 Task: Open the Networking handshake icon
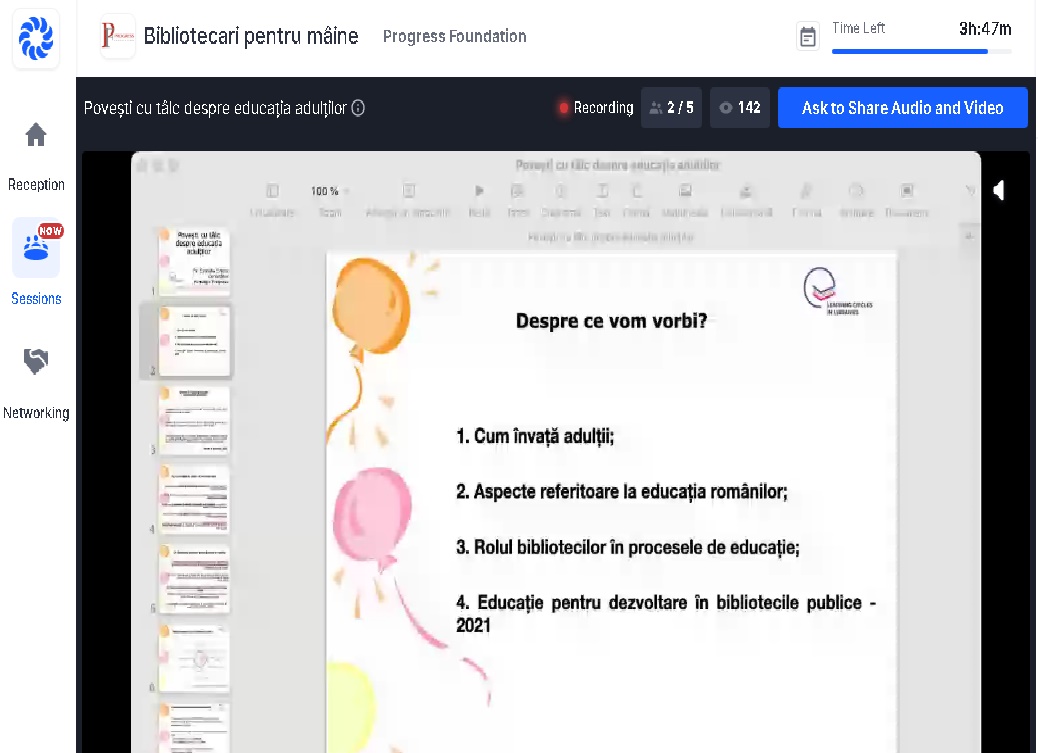[36, 362]
